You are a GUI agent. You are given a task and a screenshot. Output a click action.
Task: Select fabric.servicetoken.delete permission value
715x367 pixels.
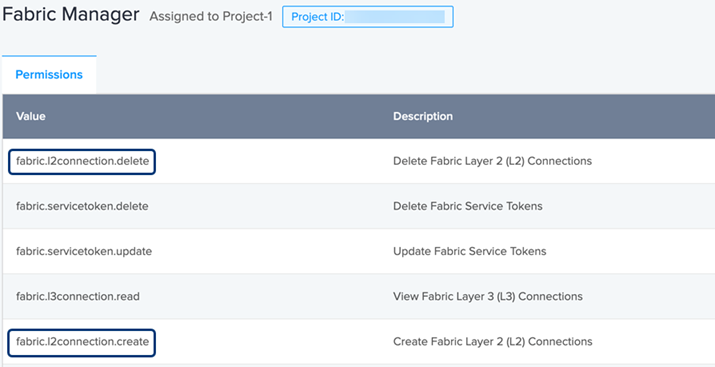click(82, 206)
